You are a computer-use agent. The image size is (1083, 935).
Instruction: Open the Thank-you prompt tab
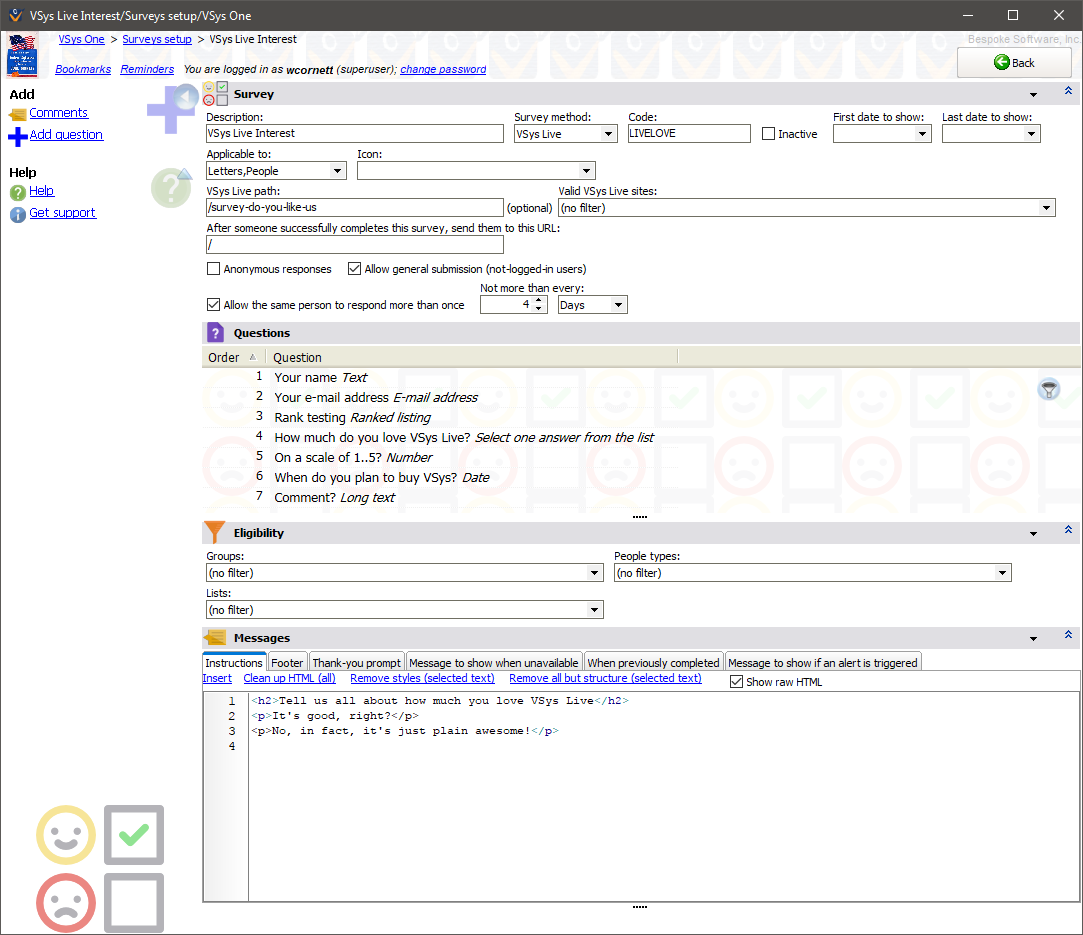click(356, 663)
